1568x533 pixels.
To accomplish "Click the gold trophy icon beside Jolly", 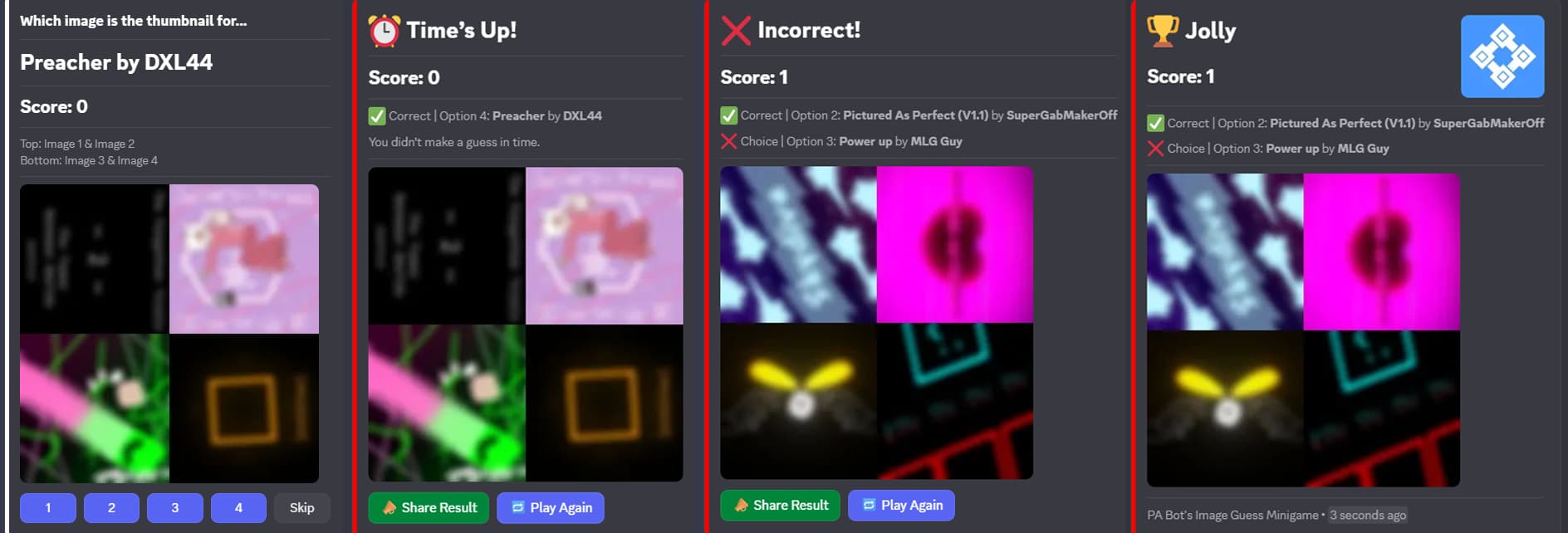I will (x=1163, y=31).
